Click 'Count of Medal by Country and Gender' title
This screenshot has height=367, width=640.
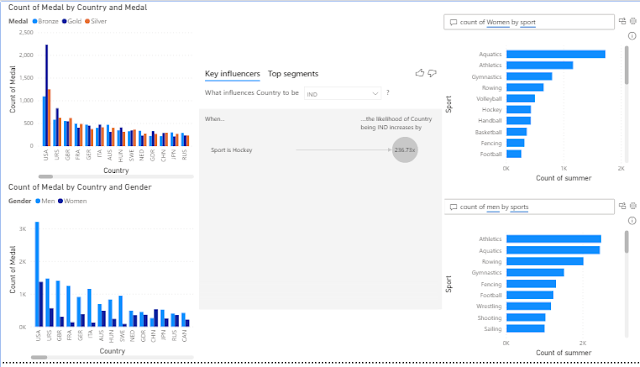tap(80, 187)
